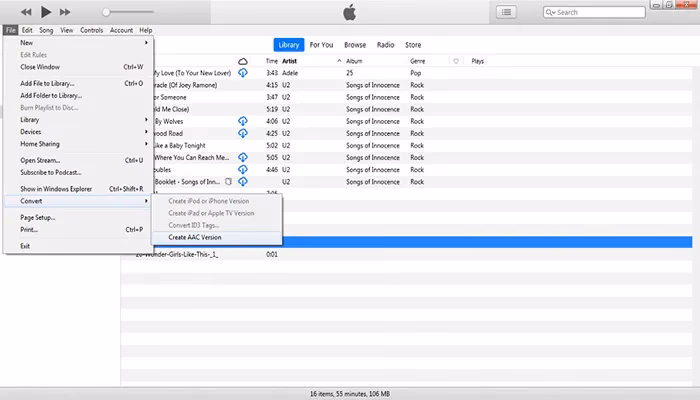Viewport: 700px width, 400px height.
Task: Click the cloud status column header icon
Action: [242, 61]
